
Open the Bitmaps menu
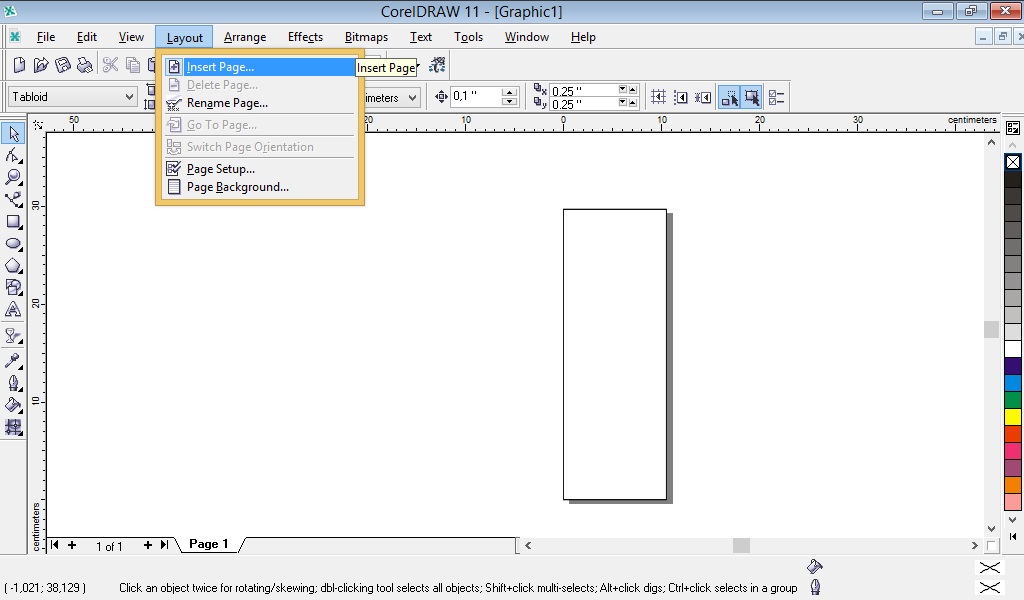[x=366, y=37]
